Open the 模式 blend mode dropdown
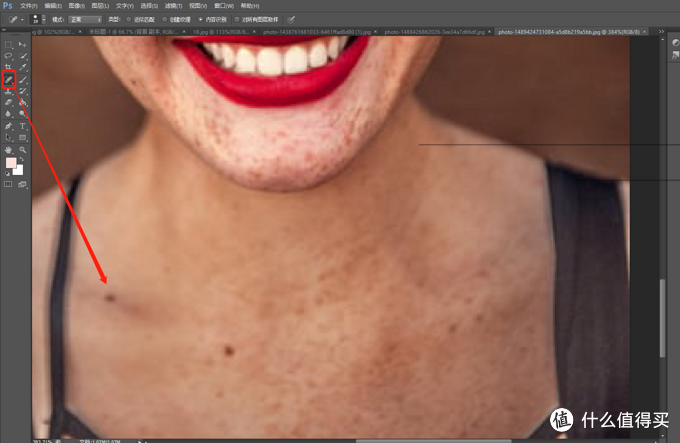 [x=85, y=20]
